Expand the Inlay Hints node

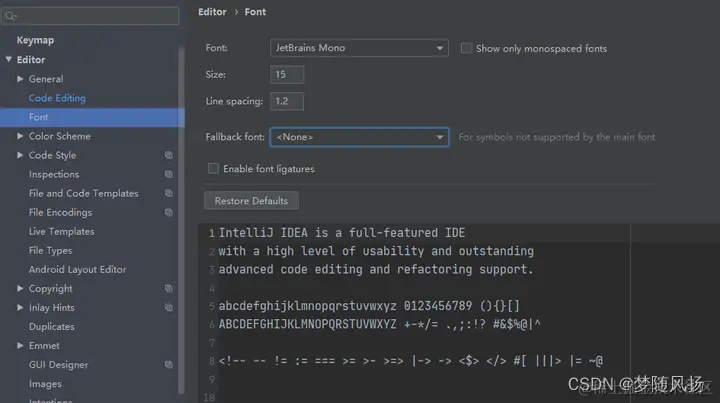coord(20,308)
